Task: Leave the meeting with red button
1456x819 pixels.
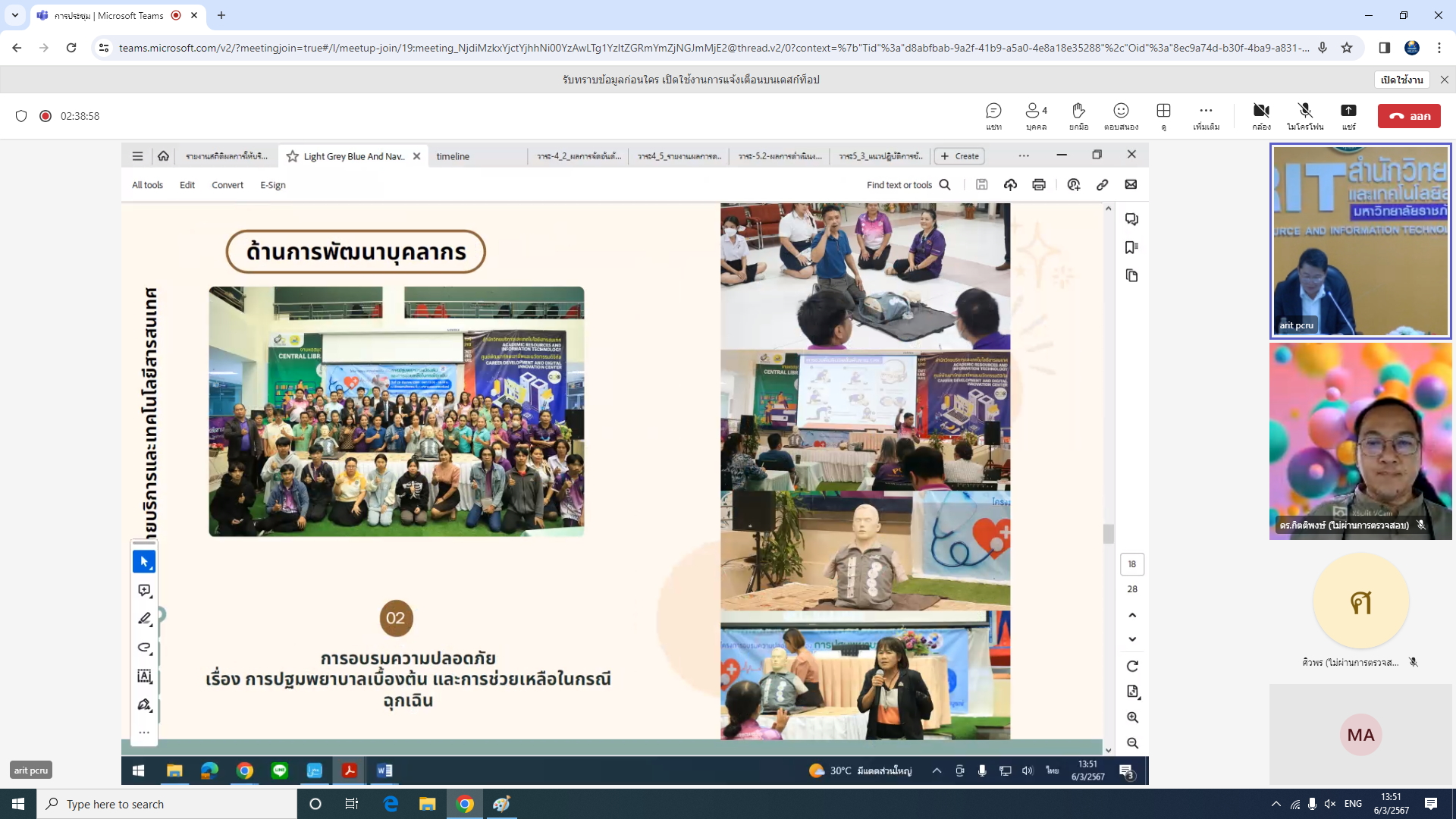Action: [1409, 116]
